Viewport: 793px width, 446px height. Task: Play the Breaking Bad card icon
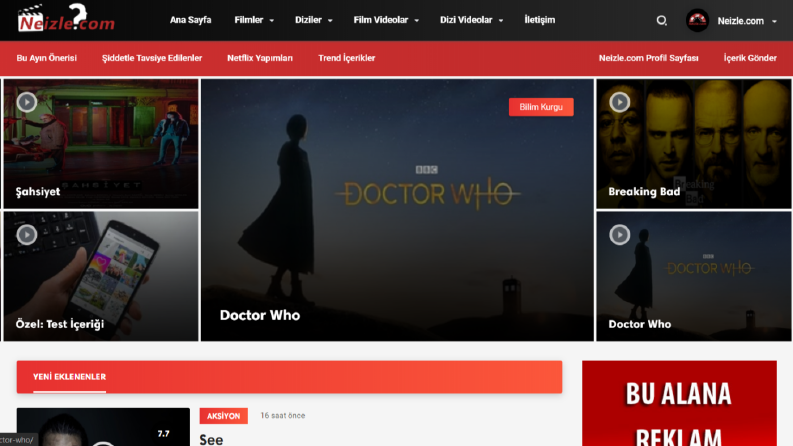pyautogui.click(x=620, y=102)
